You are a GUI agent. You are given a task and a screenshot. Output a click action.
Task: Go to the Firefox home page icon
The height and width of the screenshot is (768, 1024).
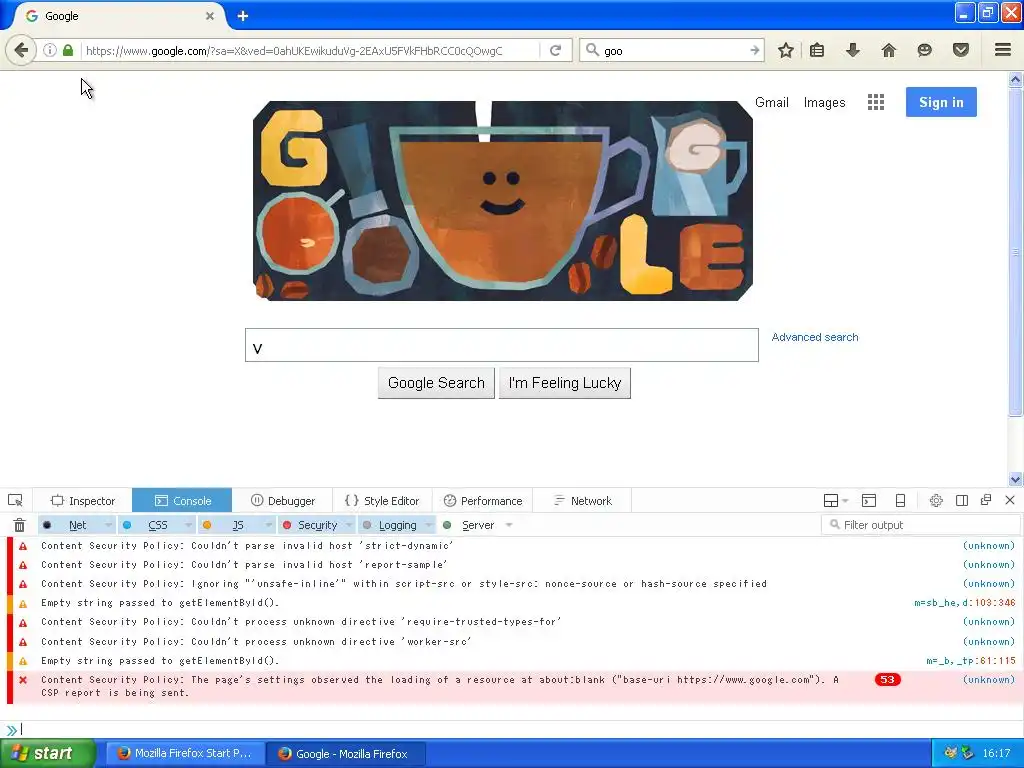tap(888, 50)
